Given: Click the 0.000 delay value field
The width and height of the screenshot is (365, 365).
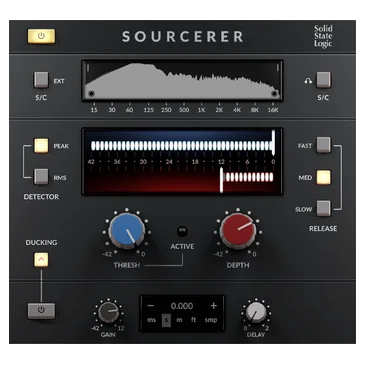Looking at the screenshot, I should (x=182, y=306).
